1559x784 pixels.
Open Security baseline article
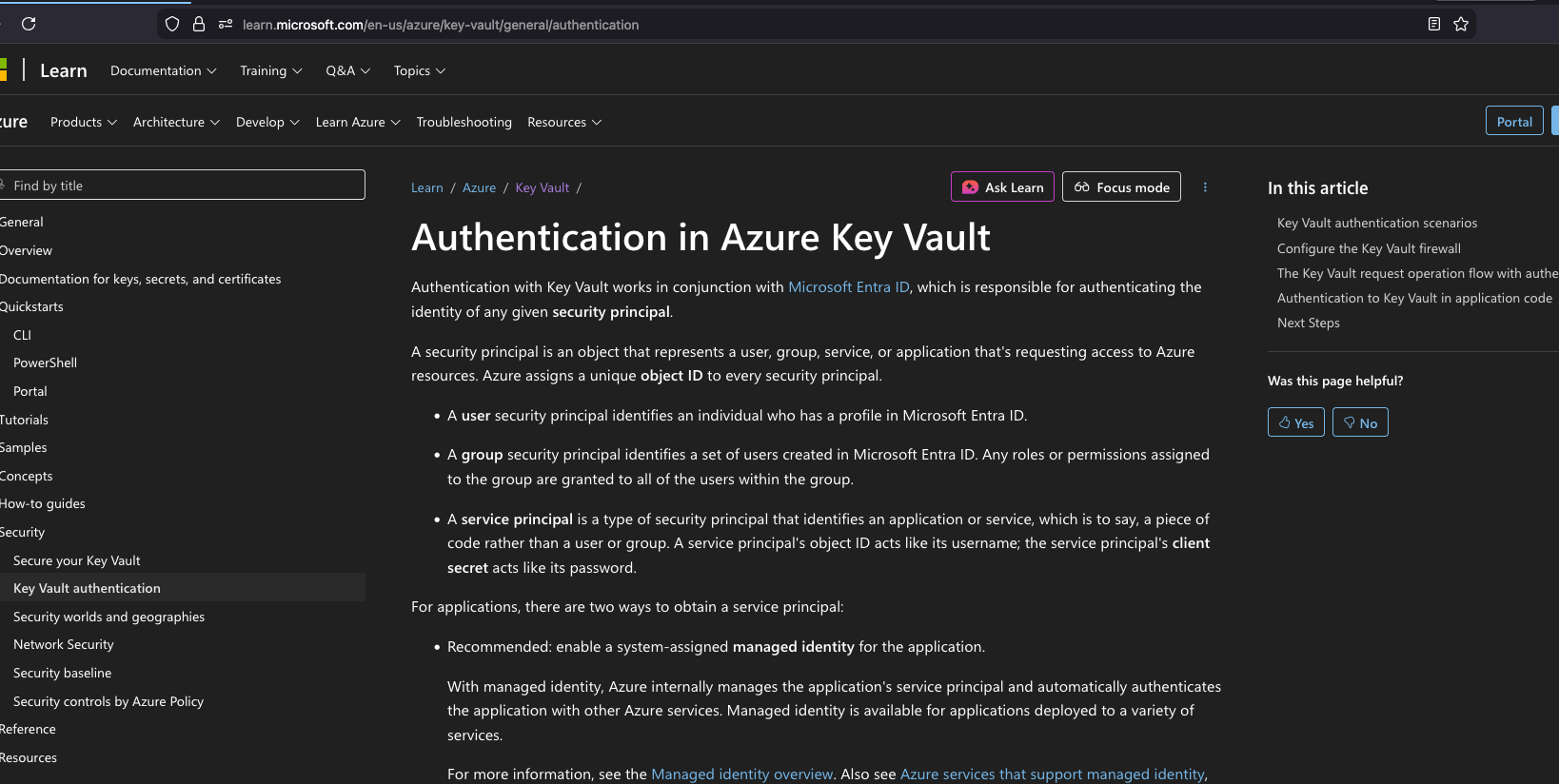pyautogui.click(x=62, y=673)
